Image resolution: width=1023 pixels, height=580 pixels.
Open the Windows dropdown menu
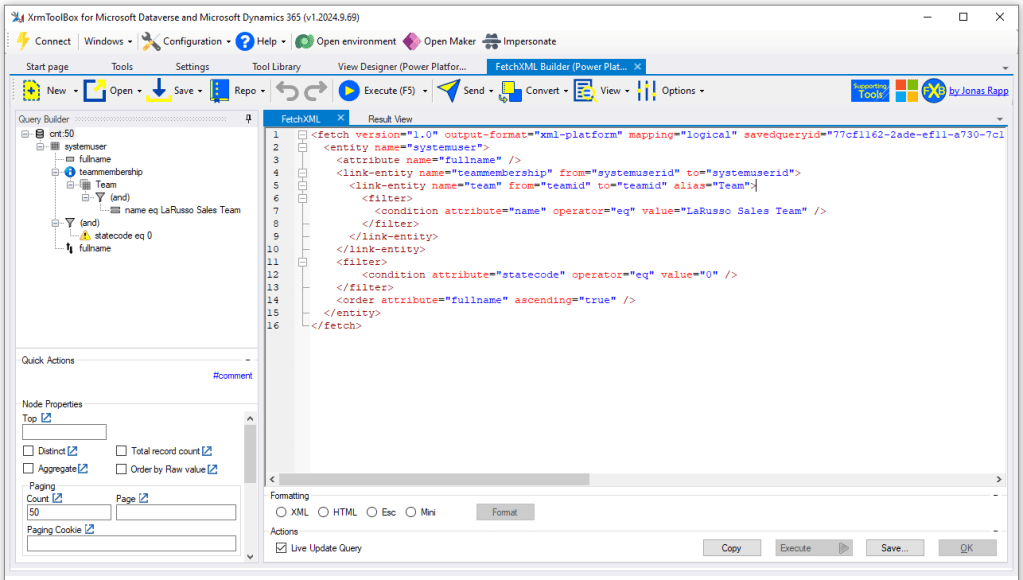point(108,41)
